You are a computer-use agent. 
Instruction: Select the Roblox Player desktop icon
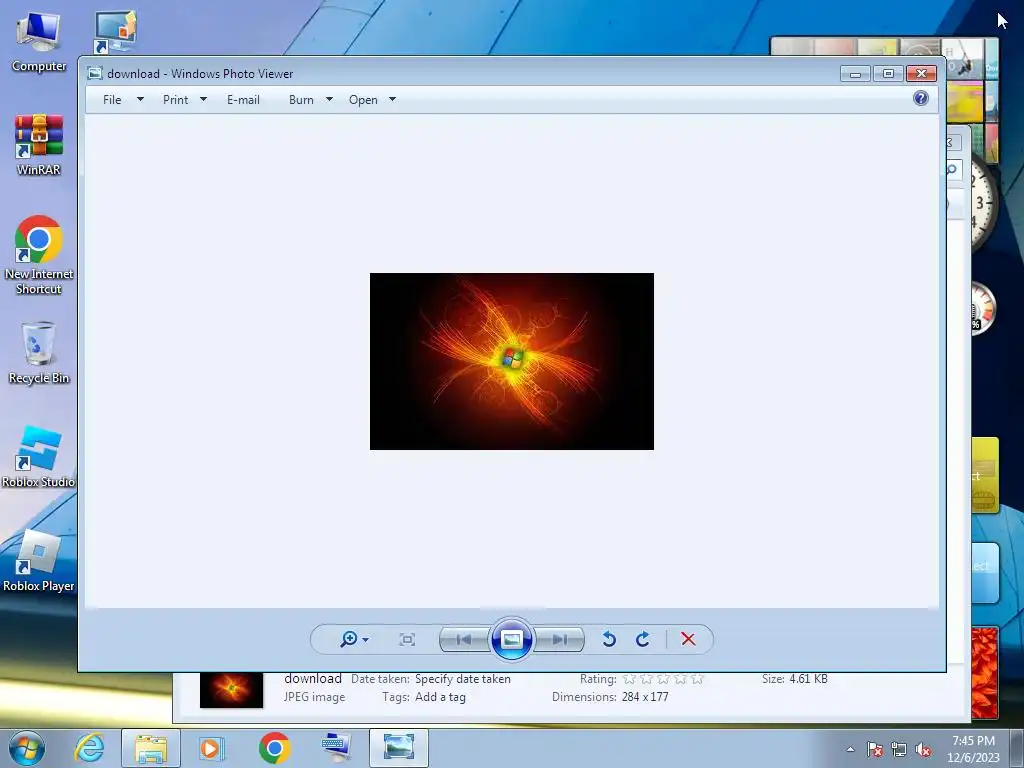coord(39,560)
